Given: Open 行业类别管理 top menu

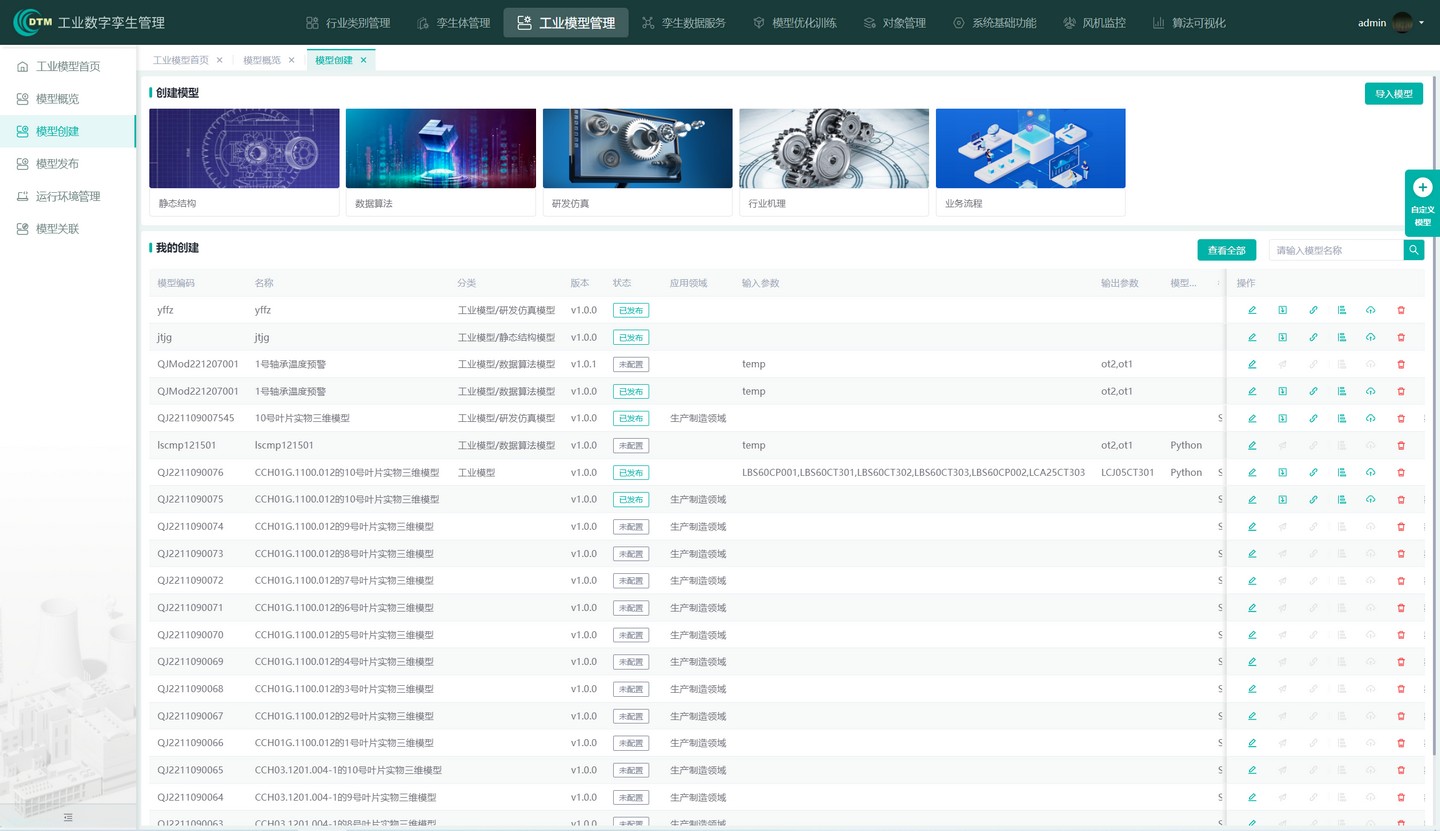Looking at the screenshot, I should tap(348, 23).
